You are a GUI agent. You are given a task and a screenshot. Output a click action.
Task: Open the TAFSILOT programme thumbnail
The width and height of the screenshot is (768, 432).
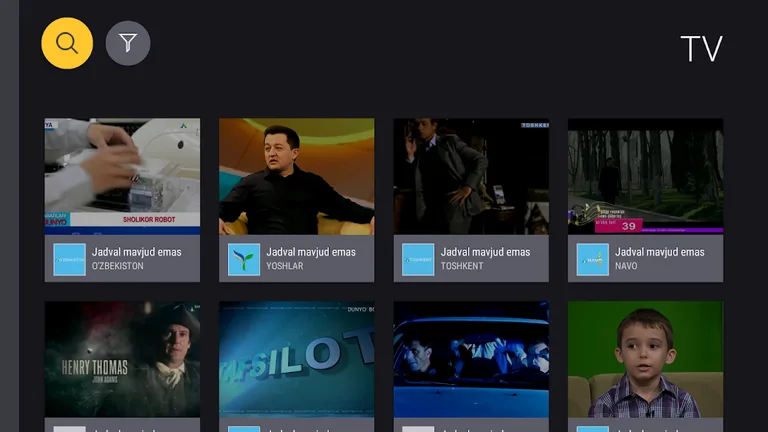pyautogui.click(x=297, y=360)
